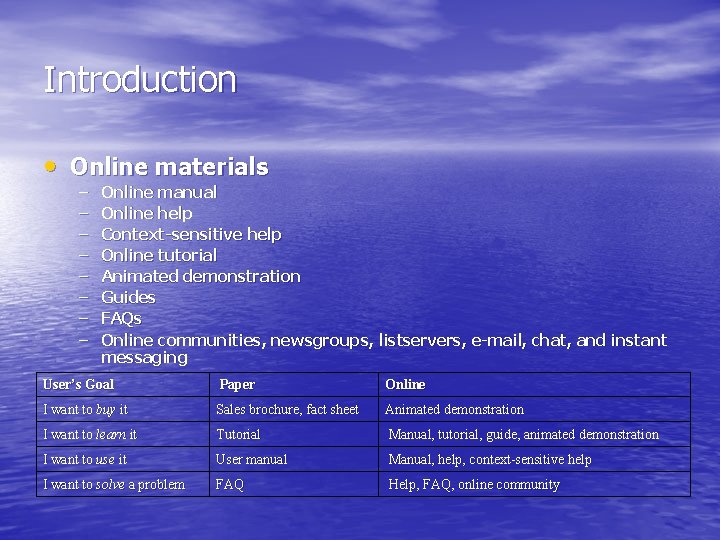Click the FAQs bullet item
This screenshot has width=720, height=540.
point(121,319)
